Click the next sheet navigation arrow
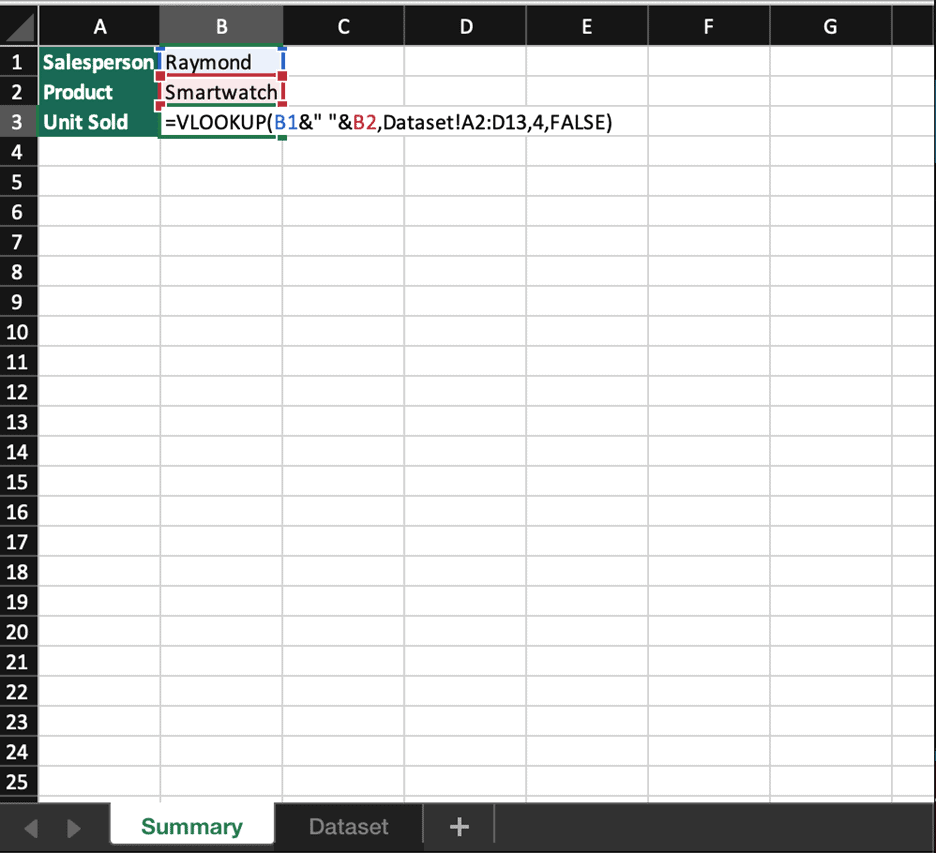This screenshot has height=853, width=936. (73, 828)
